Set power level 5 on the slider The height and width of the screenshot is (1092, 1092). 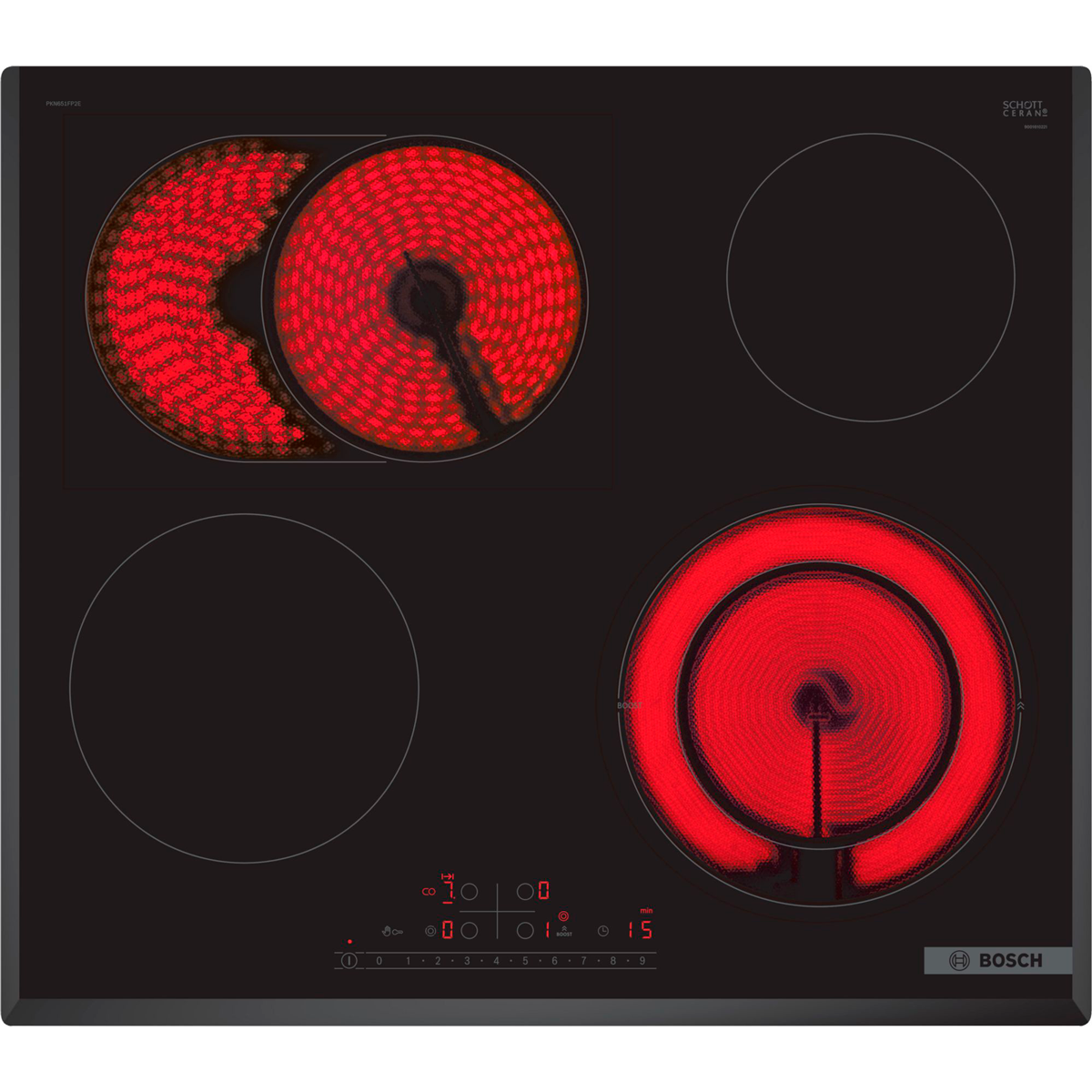(x=525, y=961)
